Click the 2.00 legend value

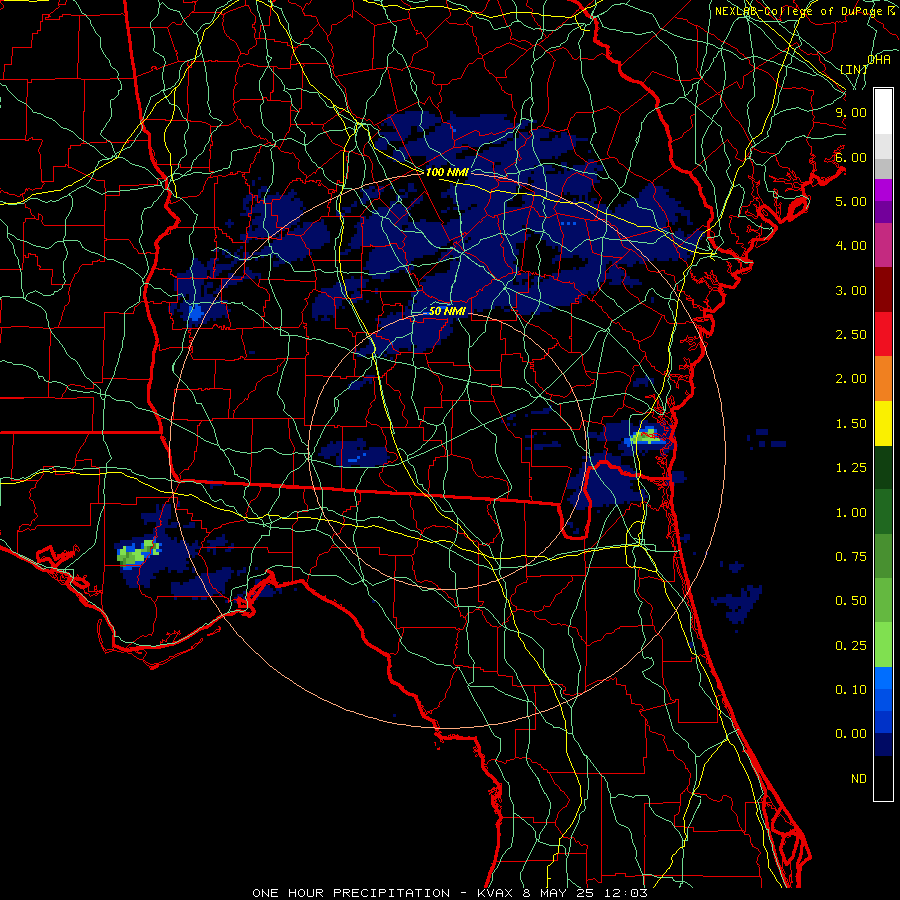point(851,379)
